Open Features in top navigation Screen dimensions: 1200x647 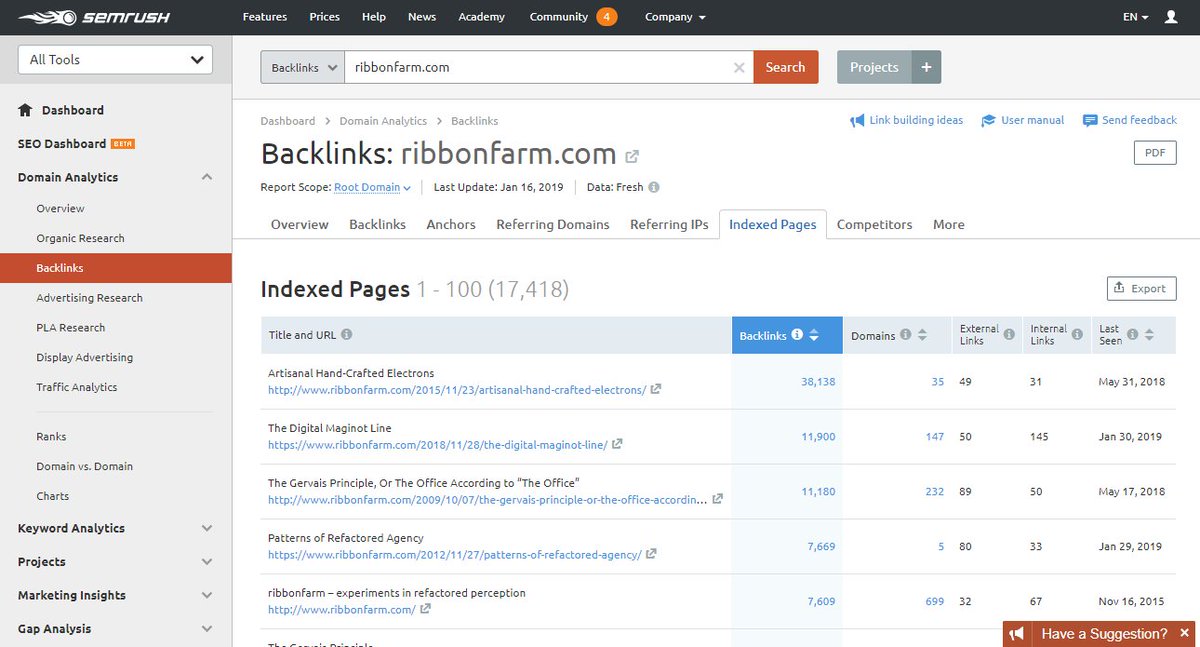coord(265,17)
